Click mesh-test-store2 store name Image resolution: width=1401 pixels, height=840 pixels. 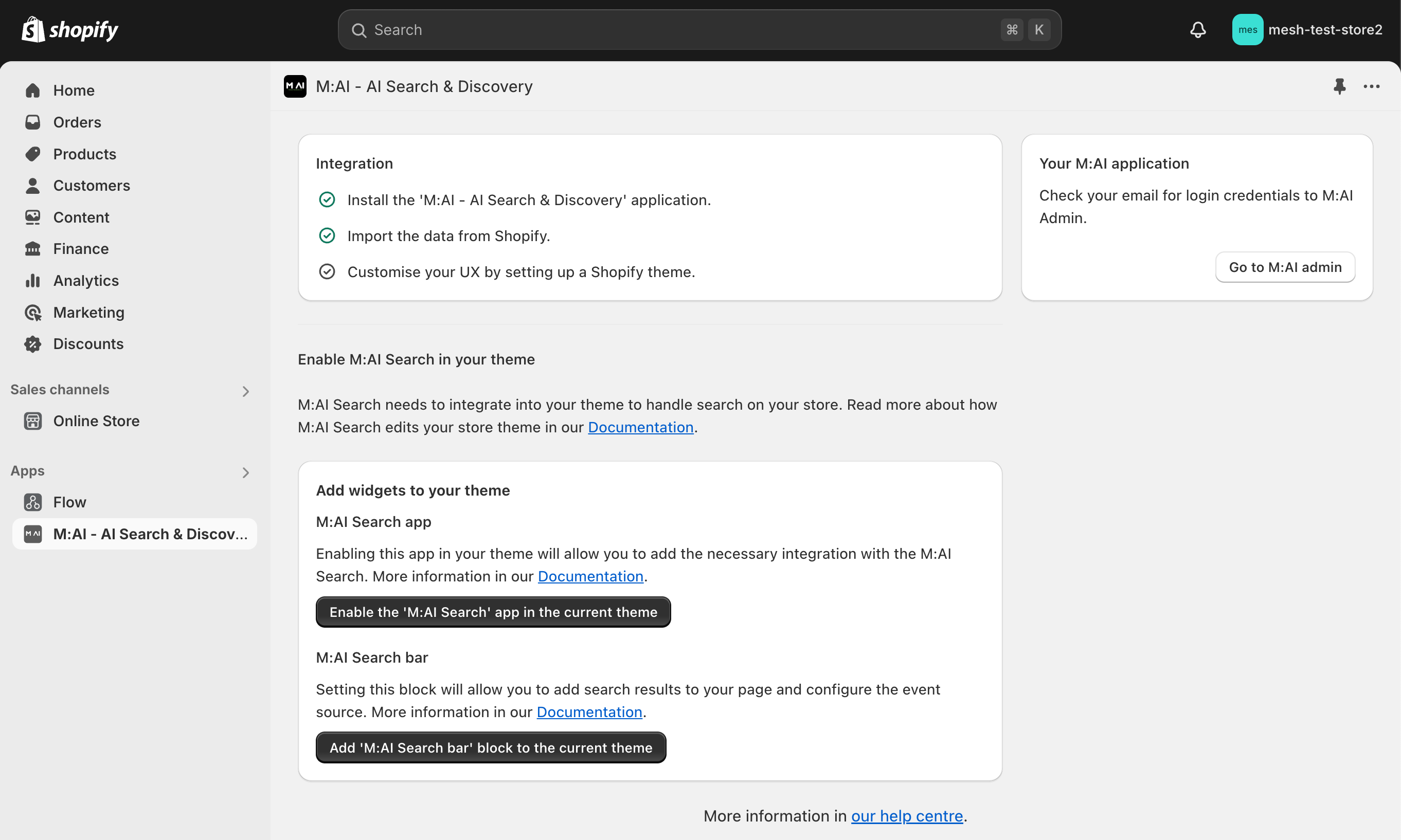click(x=1325, y=30)
